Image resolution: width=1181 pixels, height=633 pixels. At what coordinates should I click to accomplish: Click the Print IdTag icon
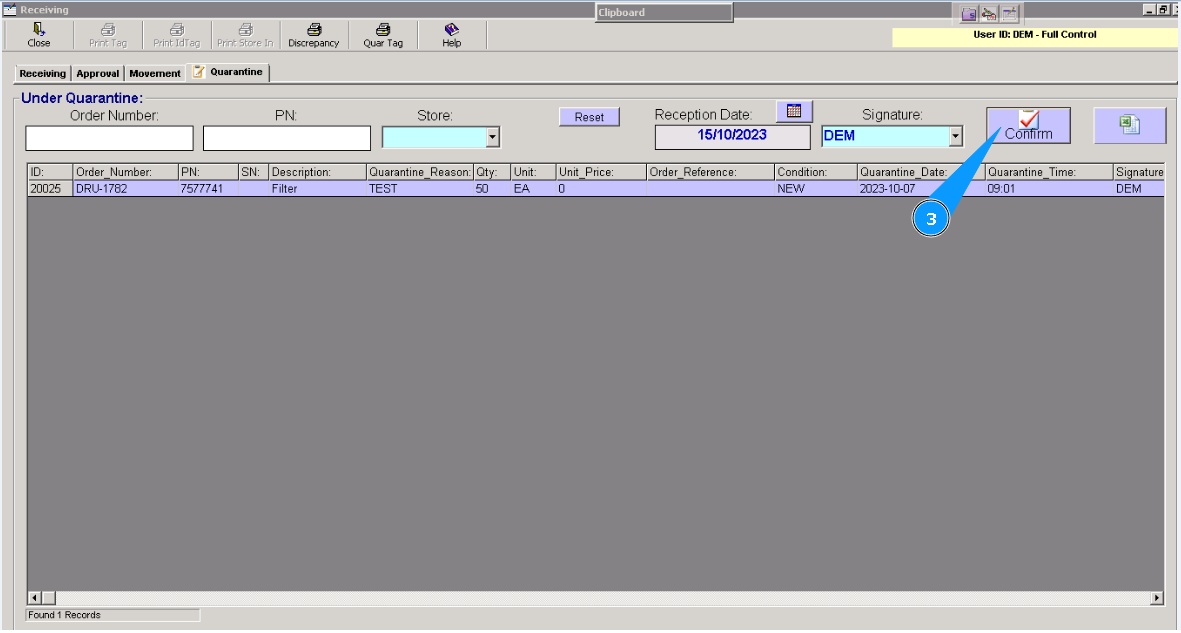pyautogui.click(x=176, y=35)
